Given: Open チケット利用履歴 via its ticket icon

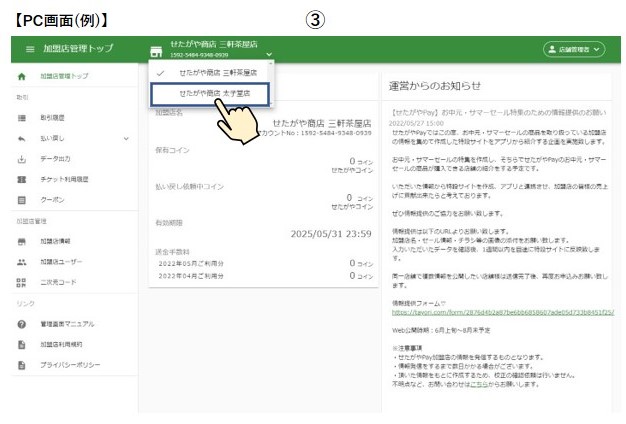Looking at the screenshot, I should (22, 180).
